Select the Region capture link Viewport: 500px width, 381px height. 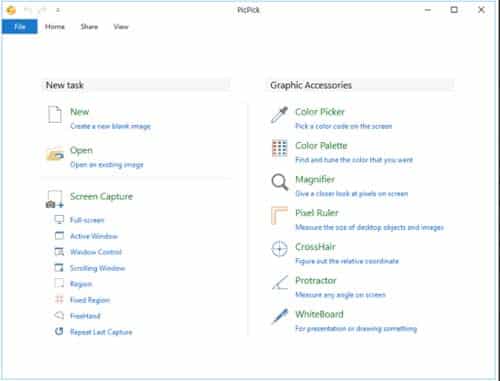tap(81, 284)
